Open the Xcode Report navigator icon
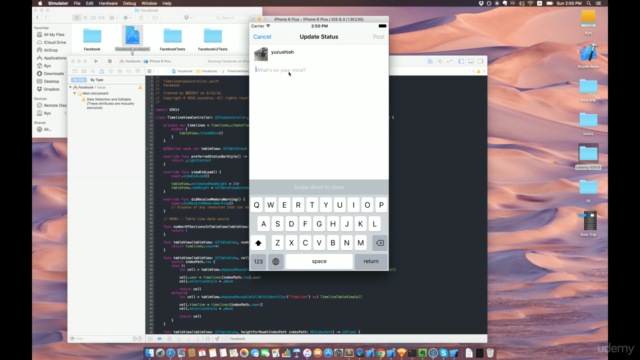 point(138,71)
